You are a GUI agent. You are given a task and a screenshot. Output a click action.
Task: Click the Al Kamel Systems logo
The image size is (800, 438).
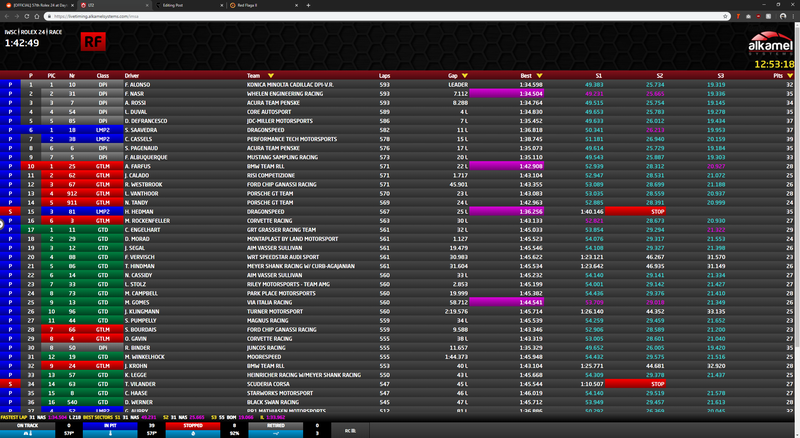[770, 43]
